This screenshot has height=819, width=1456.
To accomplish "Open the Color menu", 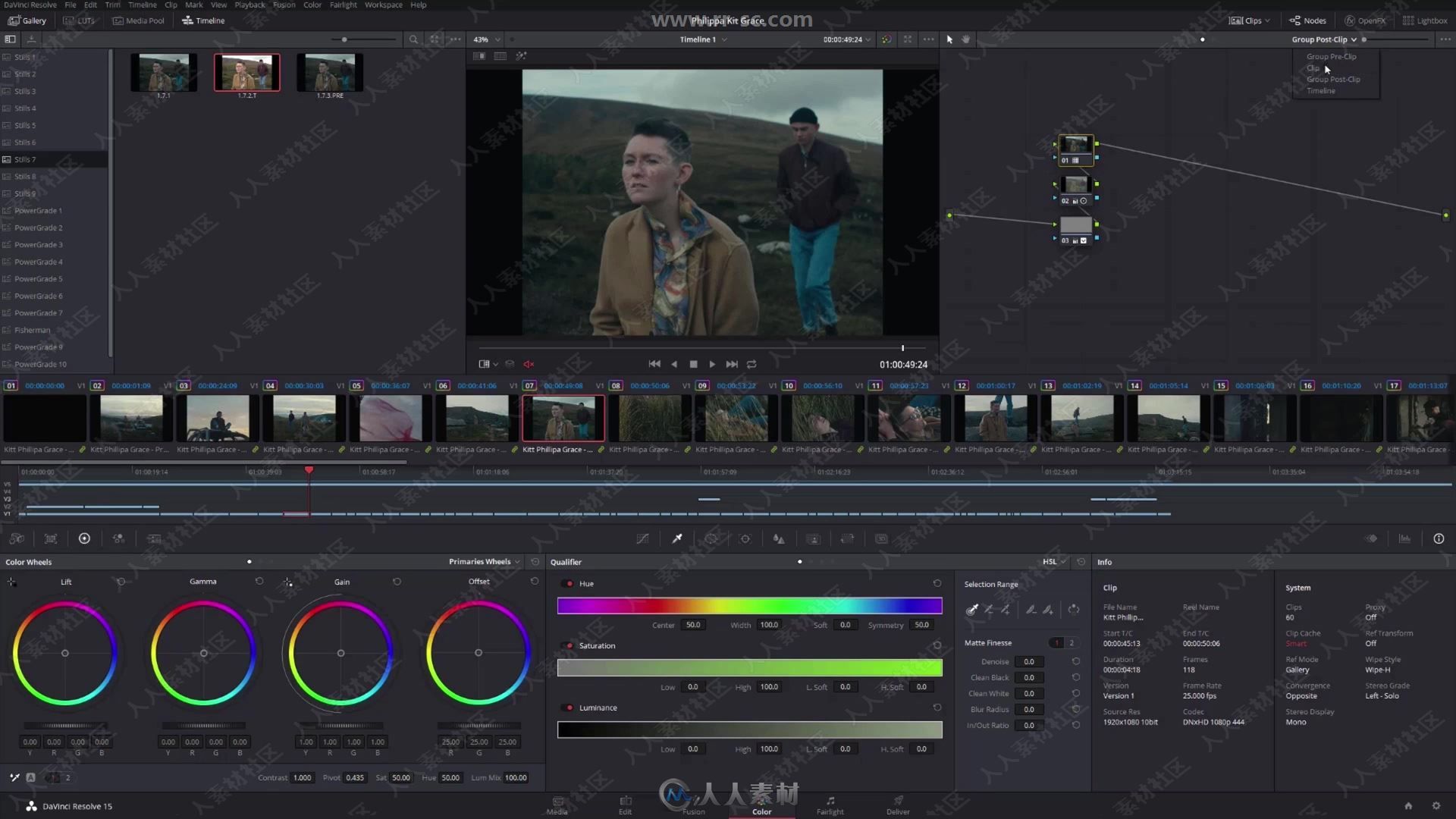I will 312,5.
